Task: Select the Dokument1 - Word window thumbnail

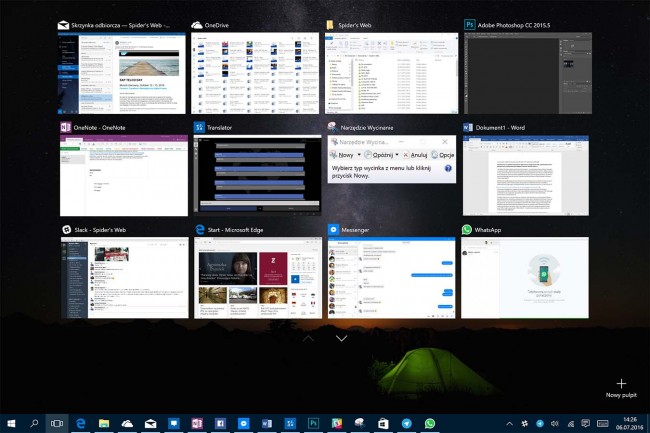Action: 526,176
